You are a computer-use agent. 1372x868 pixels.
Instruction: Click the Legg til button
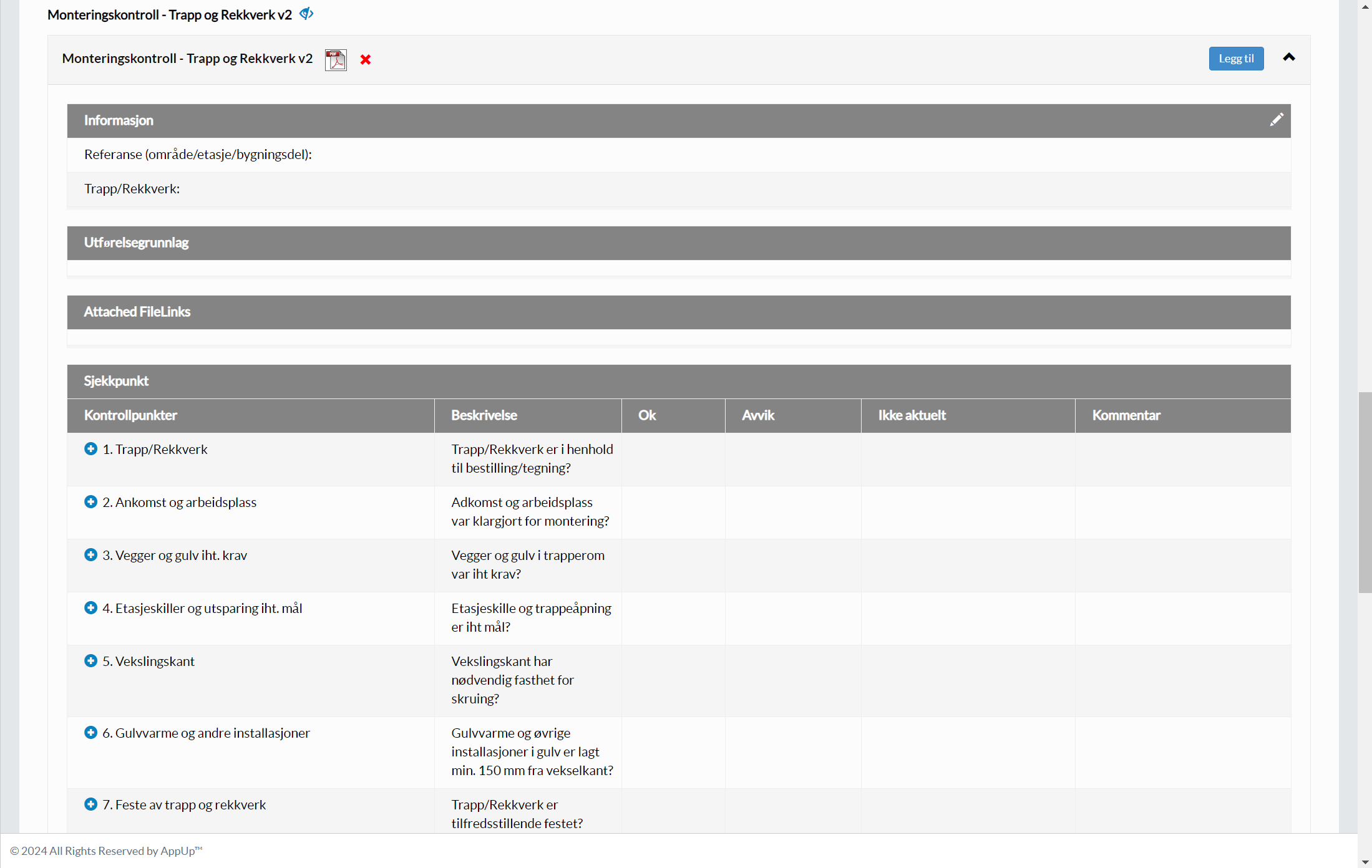point(1236,59)
